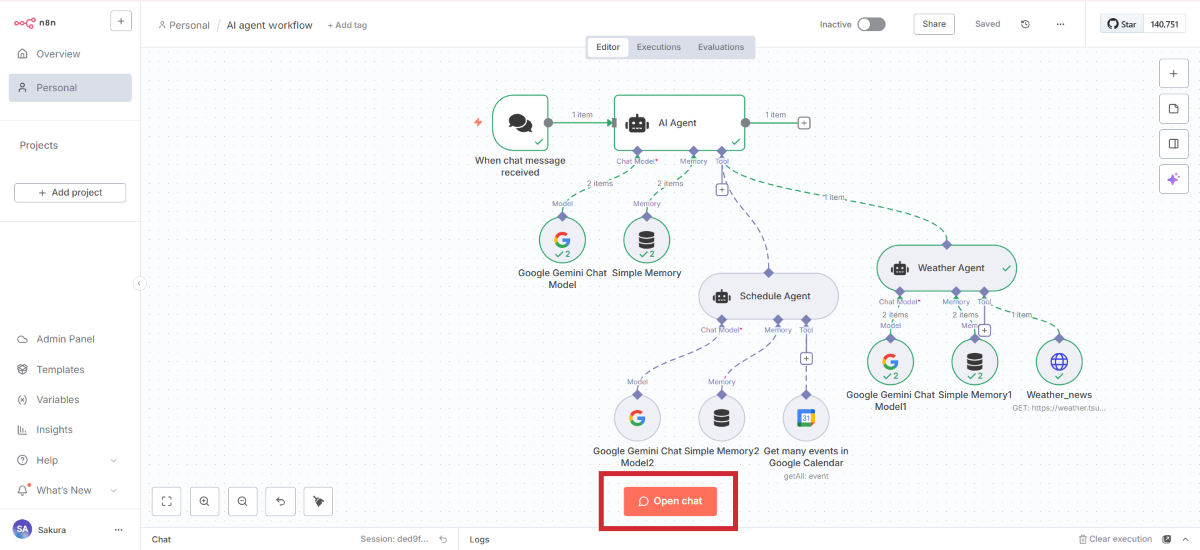Click Add tag next to workflow name

(x=347, y=25)
